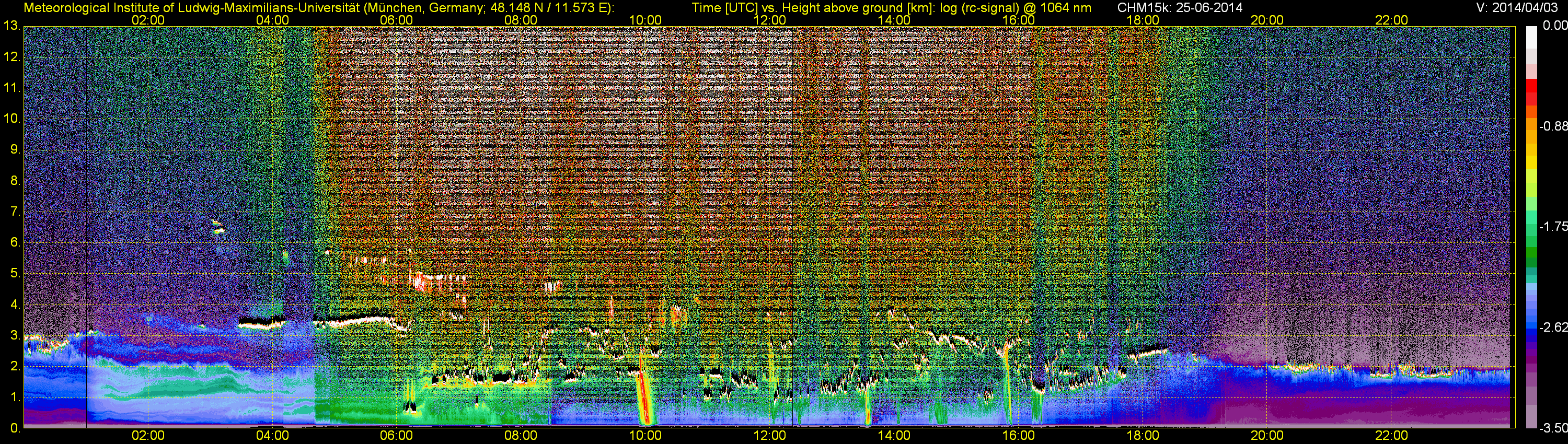Pick the 16:00 label on bottom time axis
Screen dimensions: 1568x444
coord(1018,436)
